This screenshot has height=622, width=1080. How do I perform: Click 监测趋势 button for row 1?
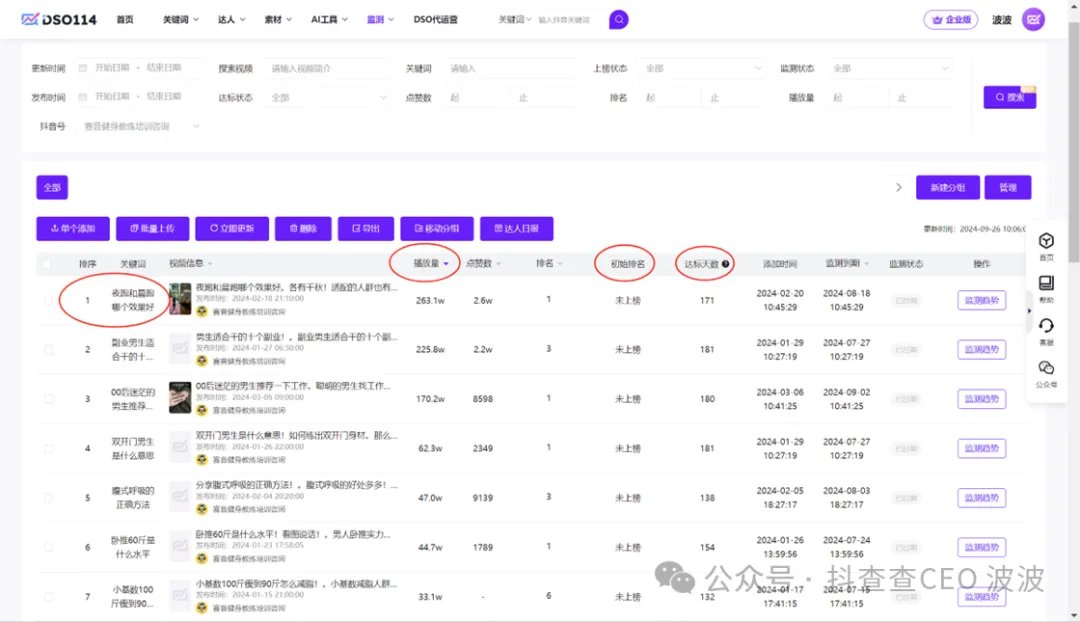(981, 299)
